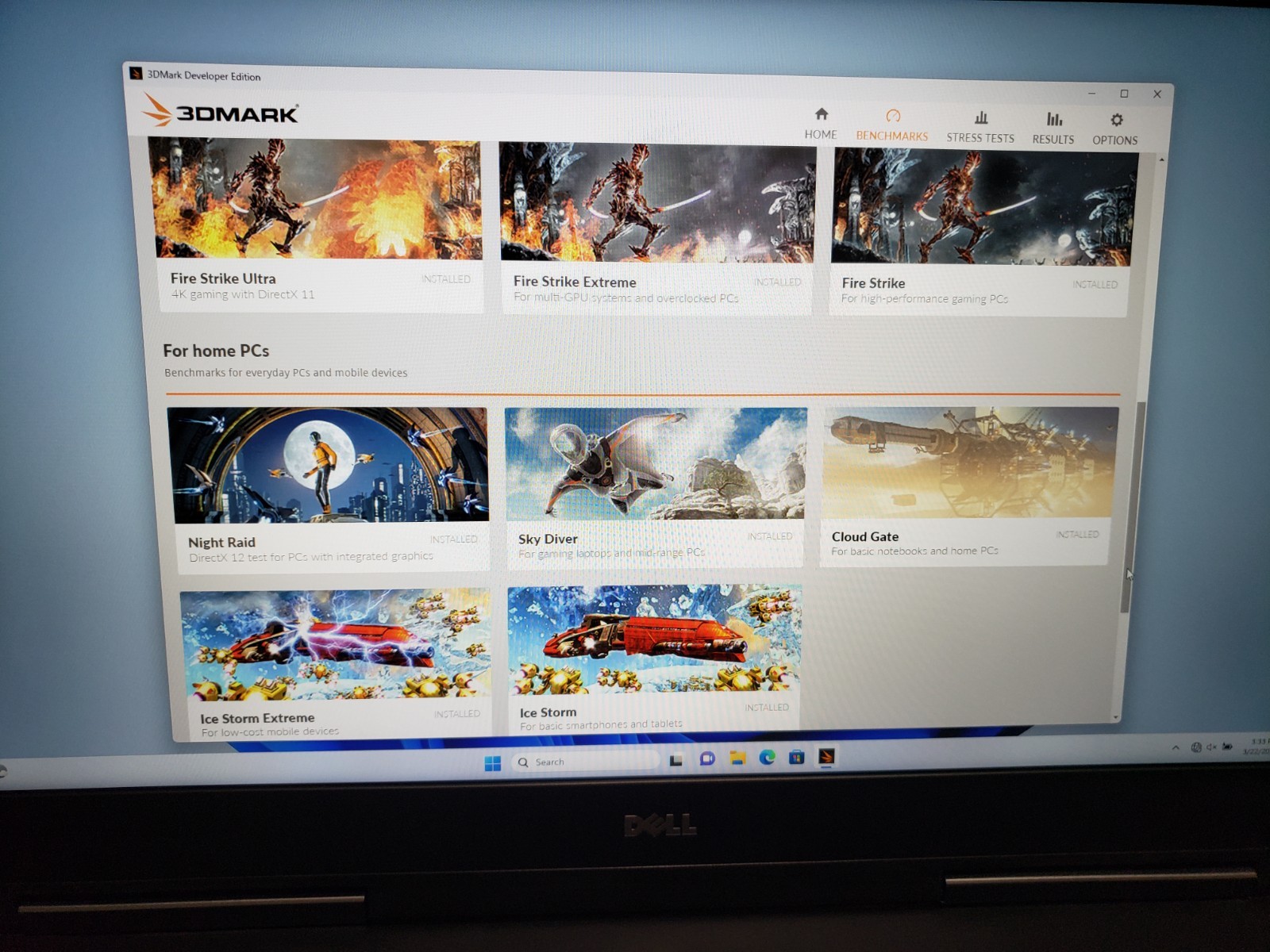1270x952 pixels.
Task: Launch Microsoft Edge from the taskbar
Action: 767,758
